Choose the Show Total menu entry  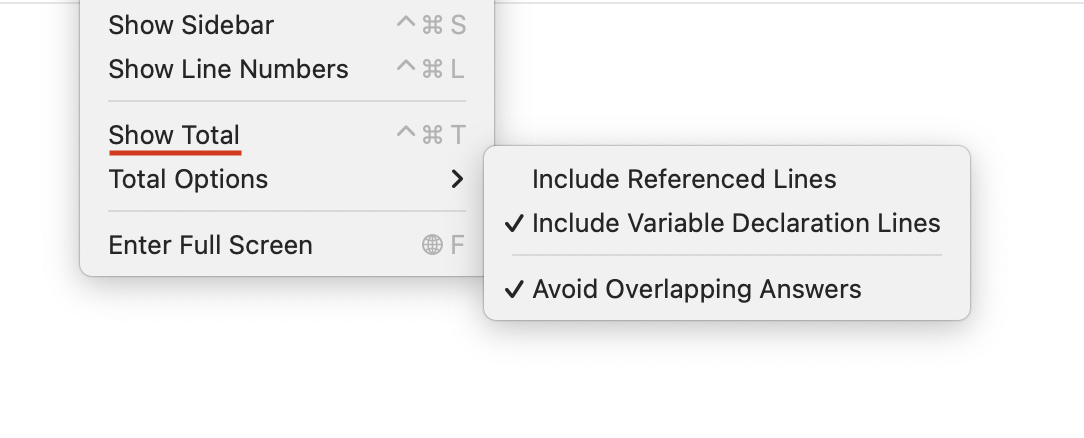(287, 135)
